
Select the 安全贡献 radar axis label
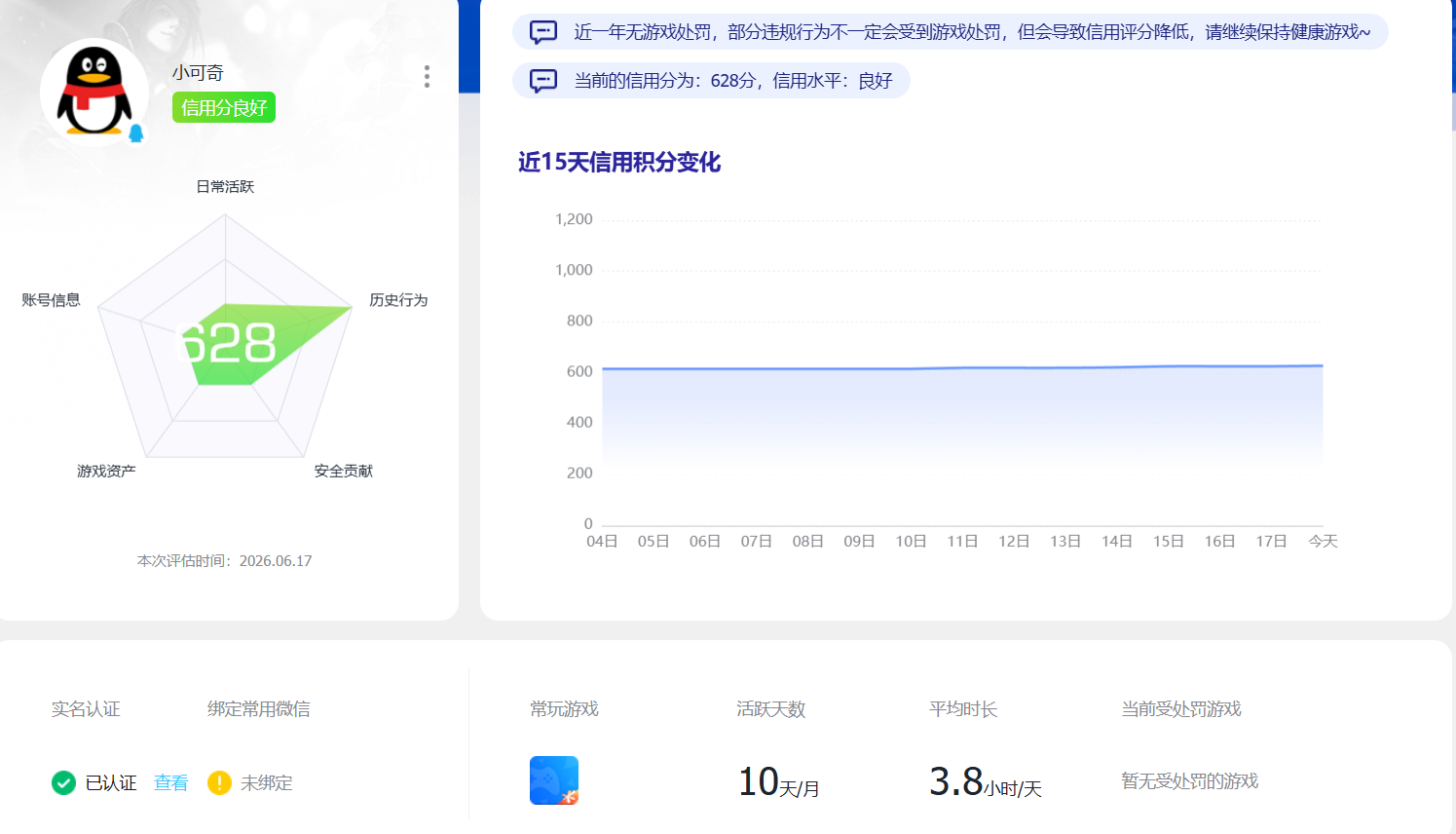[x=344, y=471]
